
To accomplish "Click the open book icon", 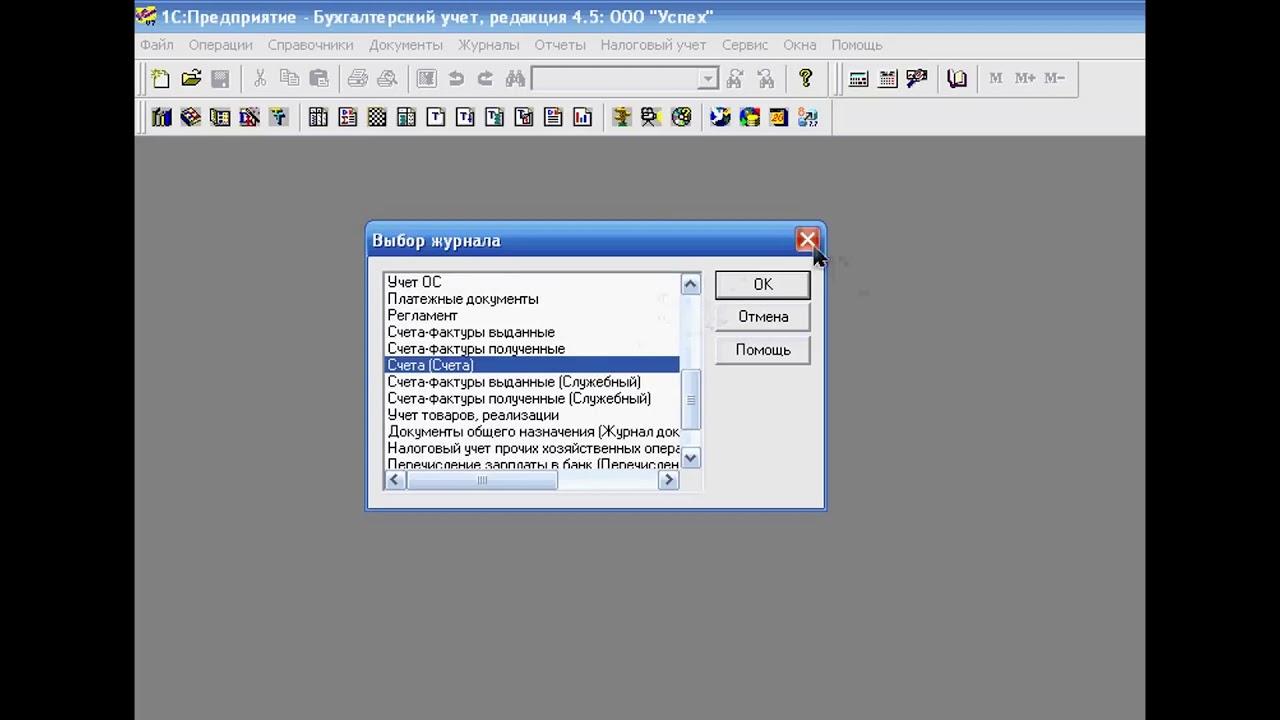I will 957,78.
